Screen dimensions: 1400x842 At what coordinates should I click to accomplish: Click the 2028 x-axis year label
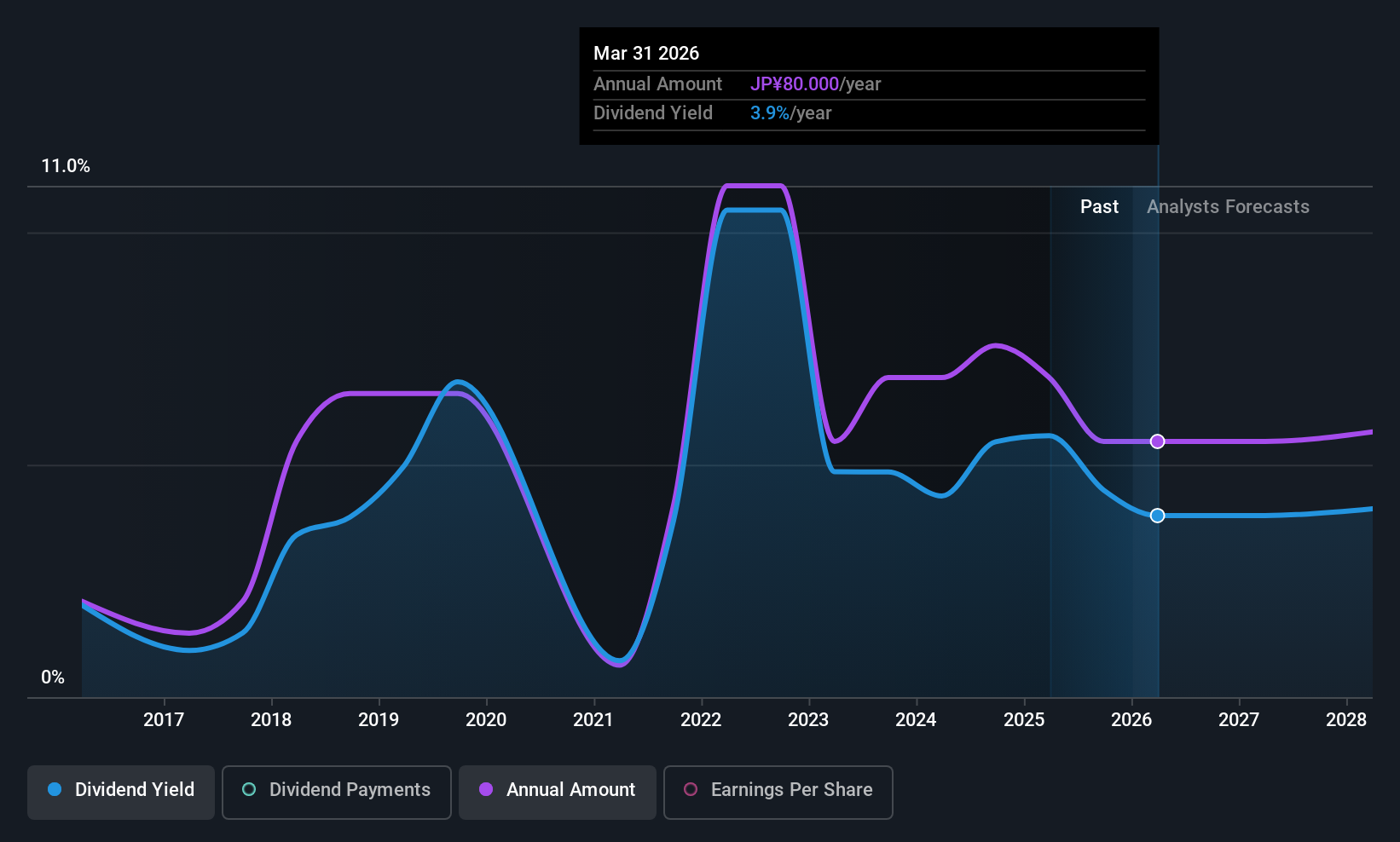tap(1346, 720)
